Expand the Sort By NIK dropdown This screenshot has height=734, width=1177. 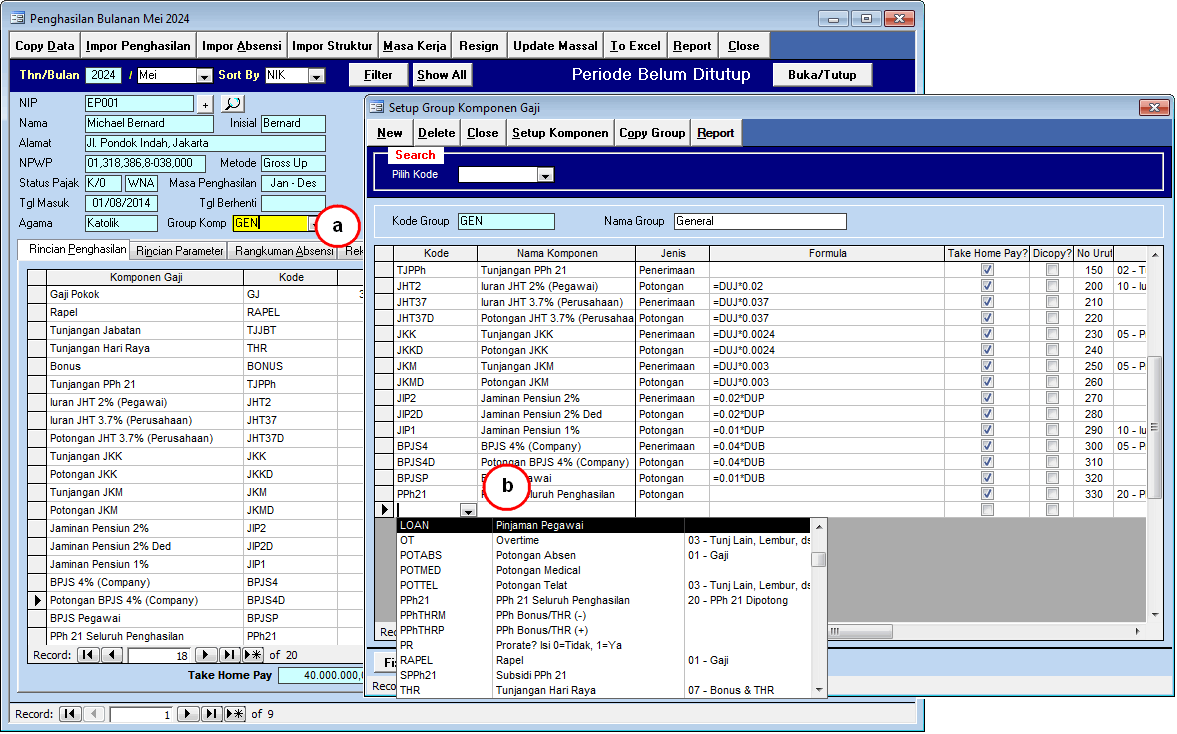pos(316,76)
